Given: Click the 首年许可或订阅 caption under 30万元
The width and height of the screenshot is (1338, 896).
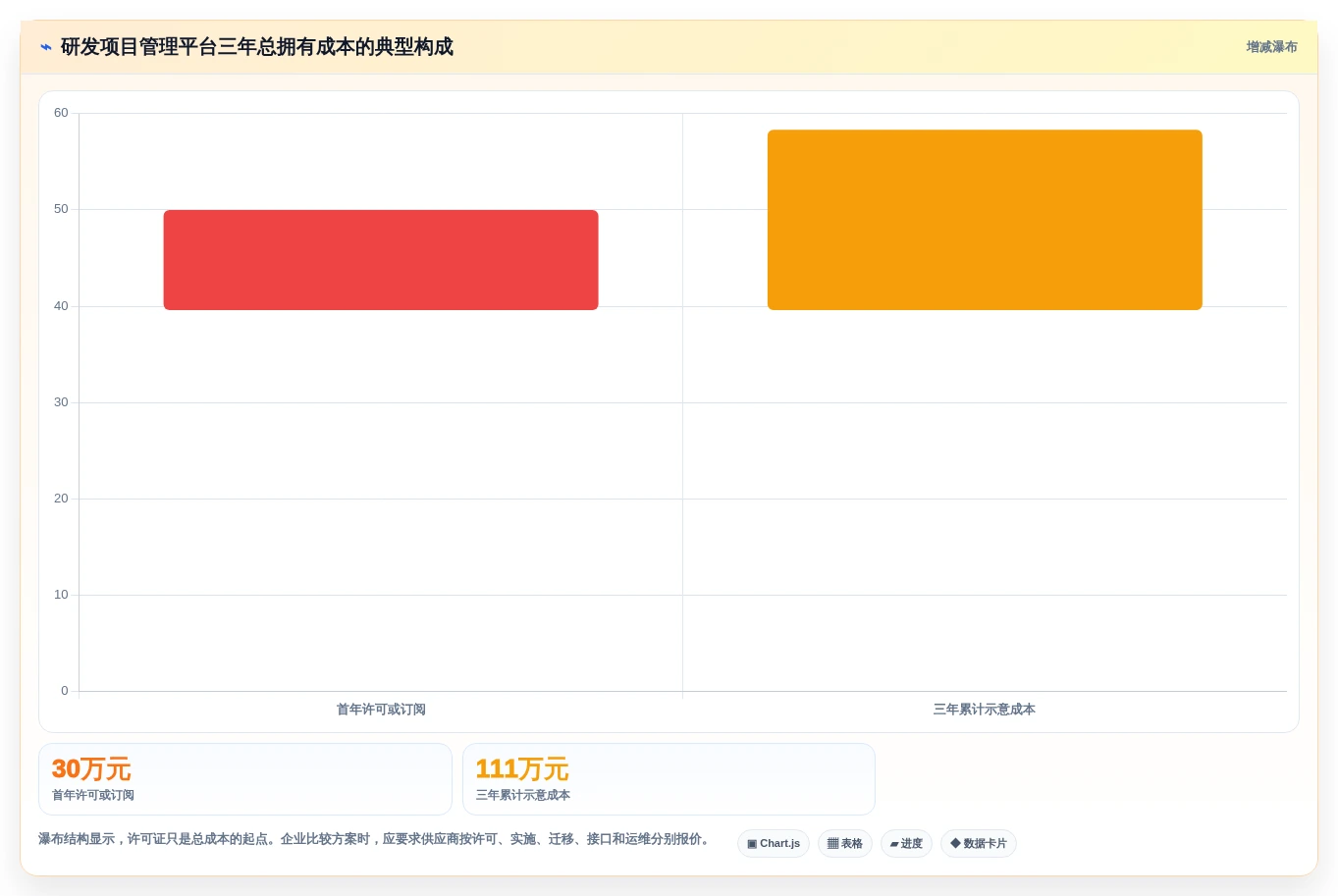Looking at the screenshot, I should (93, 796).
